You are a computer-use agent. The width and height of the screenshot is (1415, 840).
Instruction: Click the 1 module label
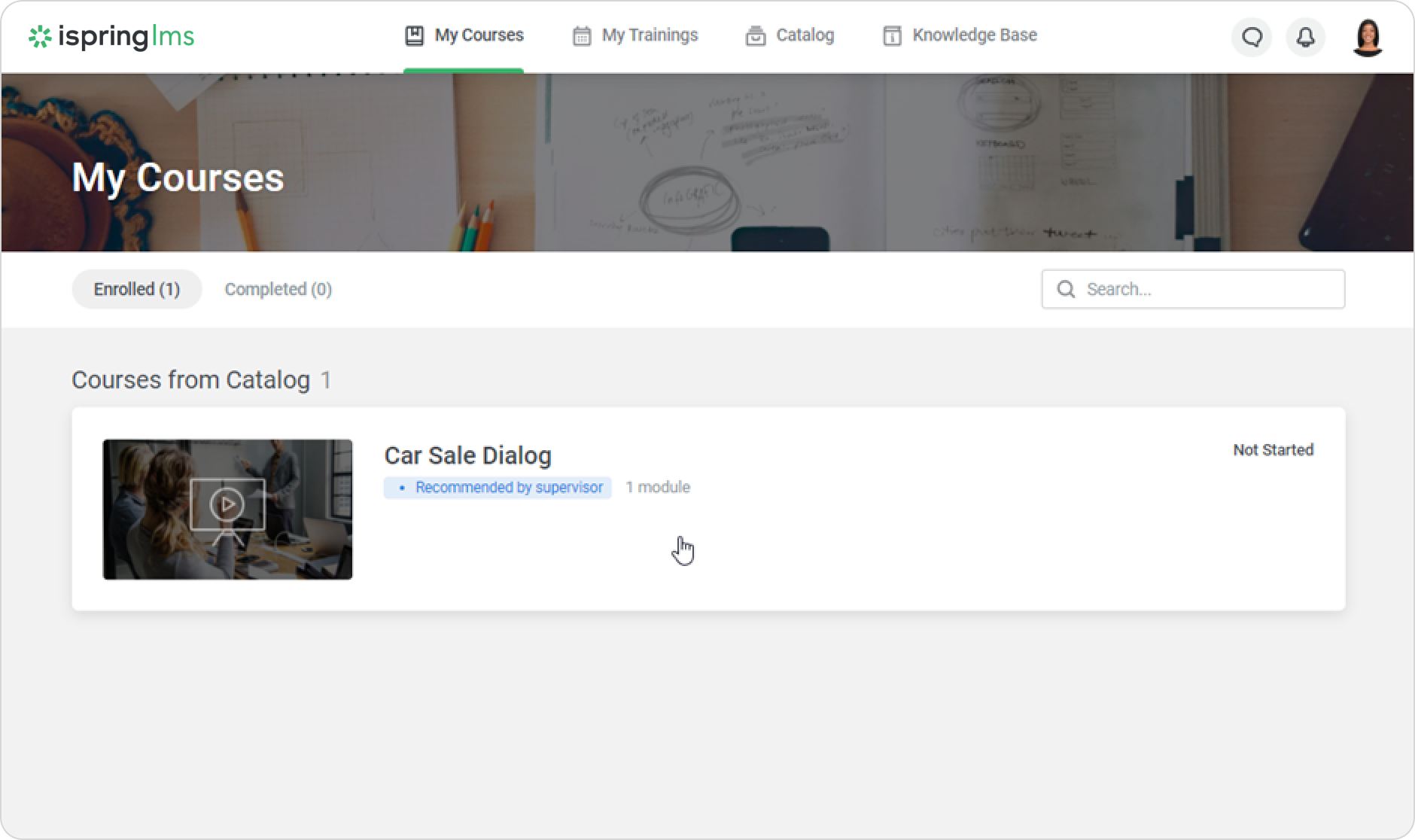[658, 488]
